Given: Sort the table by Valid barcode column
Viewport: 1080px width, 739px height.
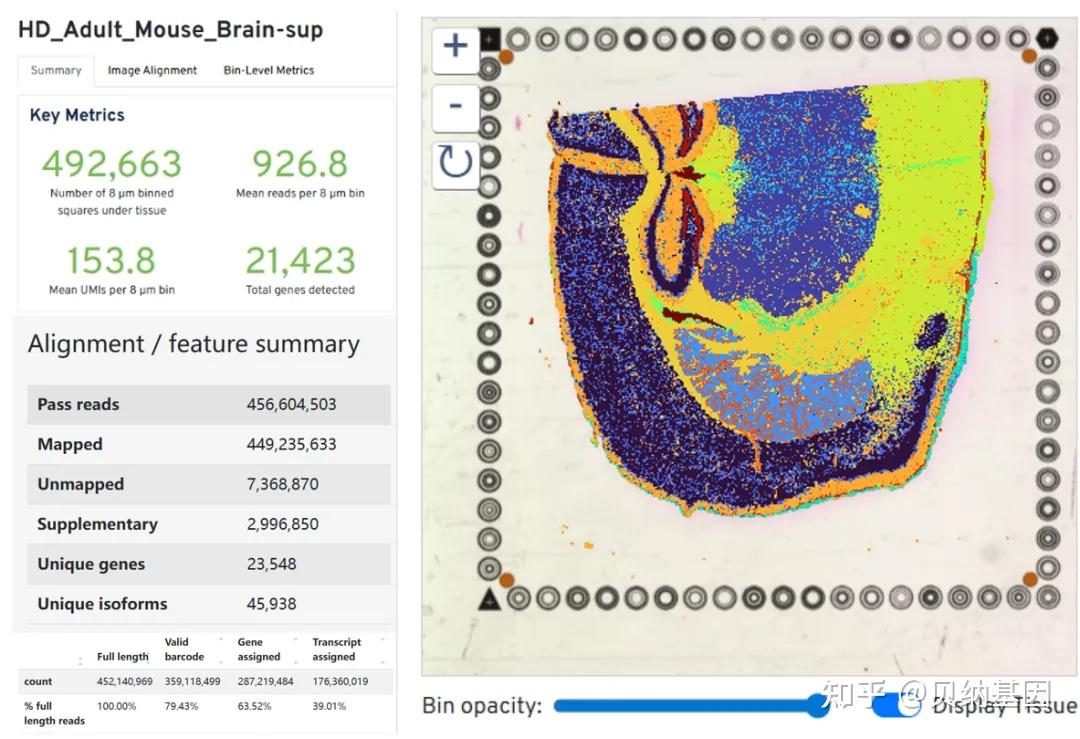Looking at the screenshot, I should pyautogui.click(x=185, y=650).
